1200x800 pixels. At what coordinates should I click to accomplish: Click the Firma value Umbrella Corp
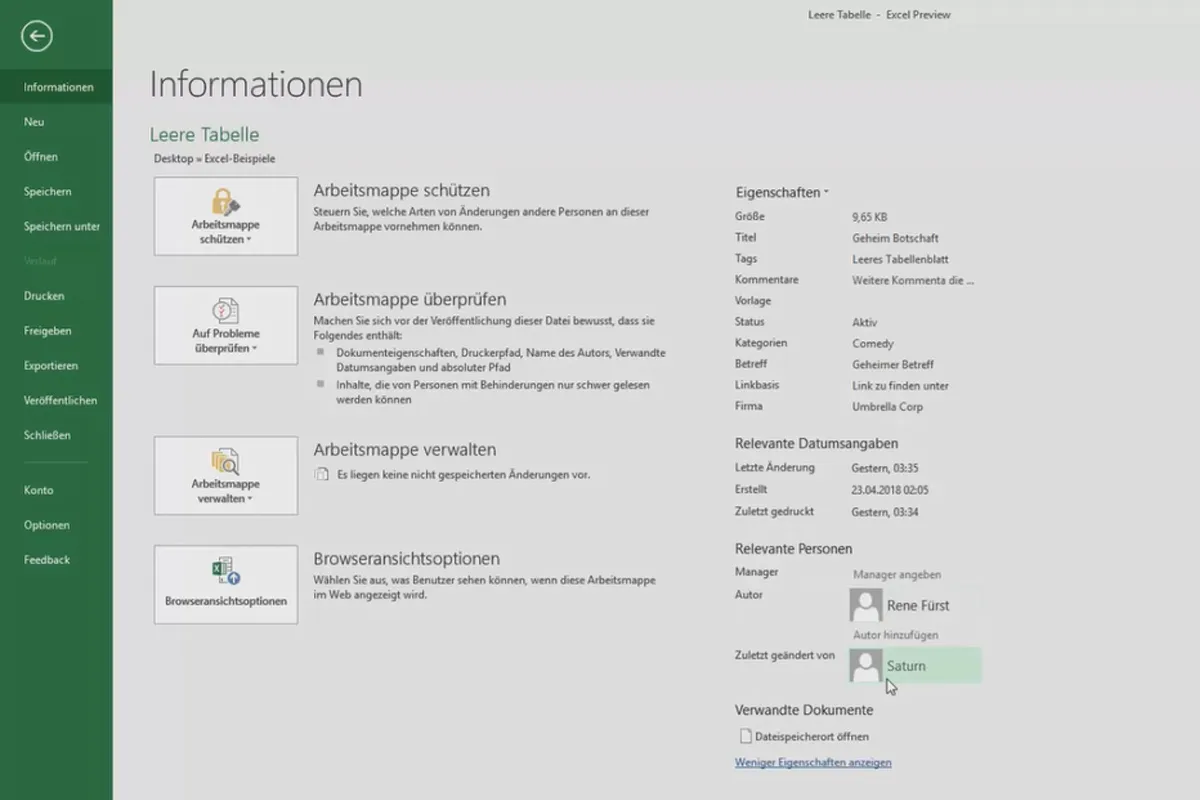(x=887, y=407)
